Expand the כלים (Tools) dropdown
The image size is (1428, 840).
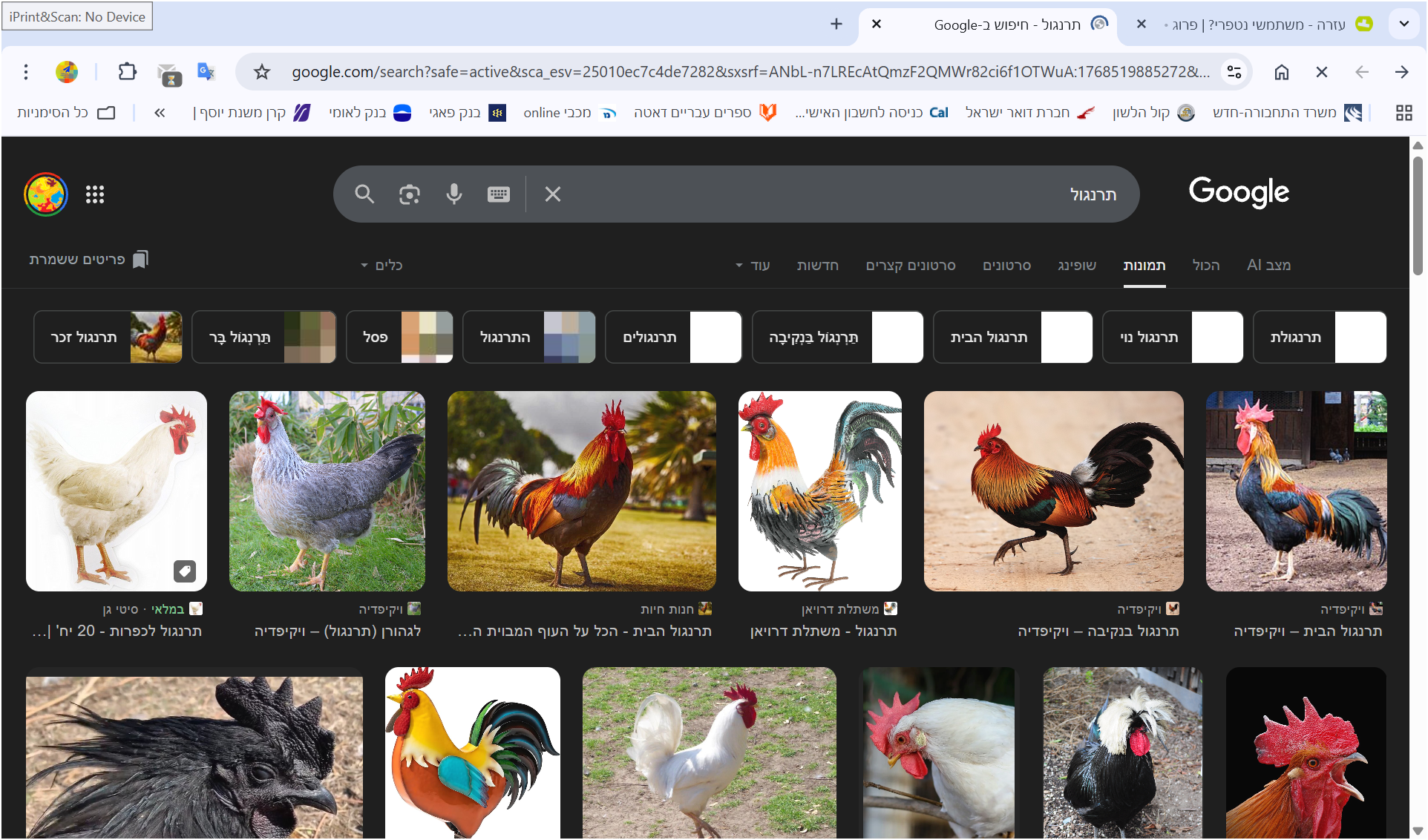[x=381, y=265]
